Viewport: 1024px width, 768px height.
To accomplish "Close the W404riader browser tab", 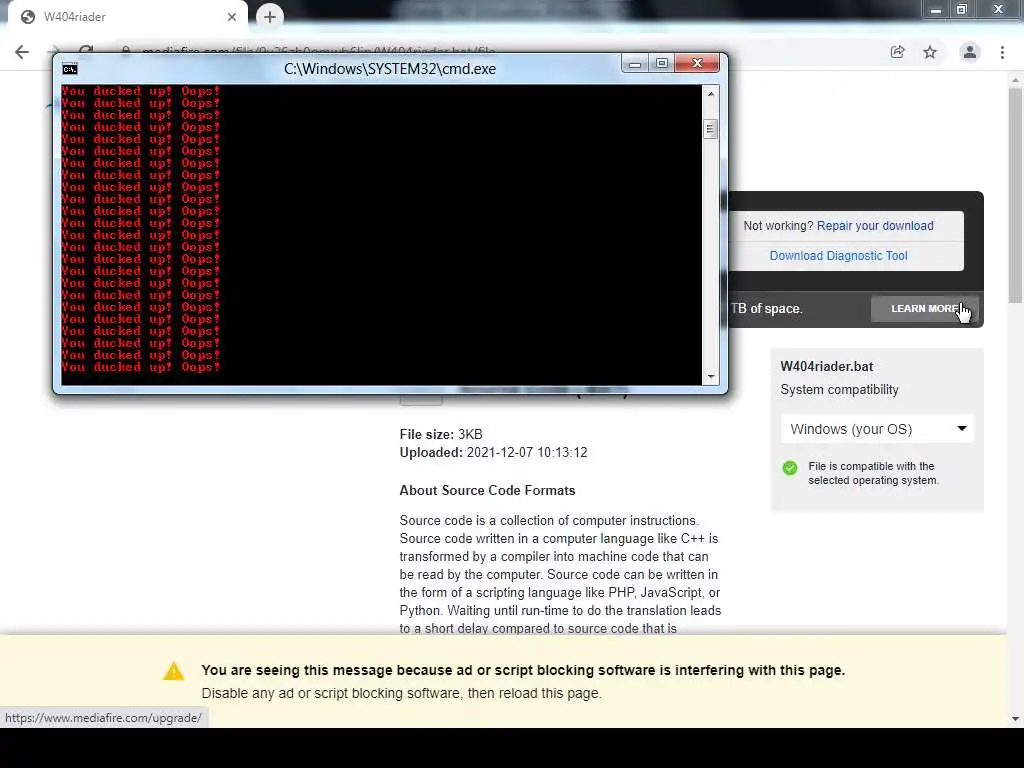I will coord(232,17).
